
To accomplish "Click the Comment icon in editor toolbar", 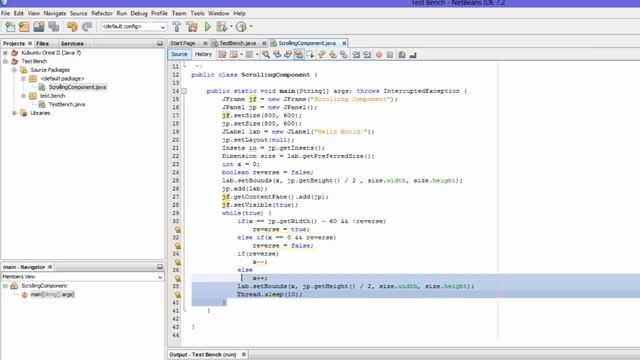I will point(402,55).
